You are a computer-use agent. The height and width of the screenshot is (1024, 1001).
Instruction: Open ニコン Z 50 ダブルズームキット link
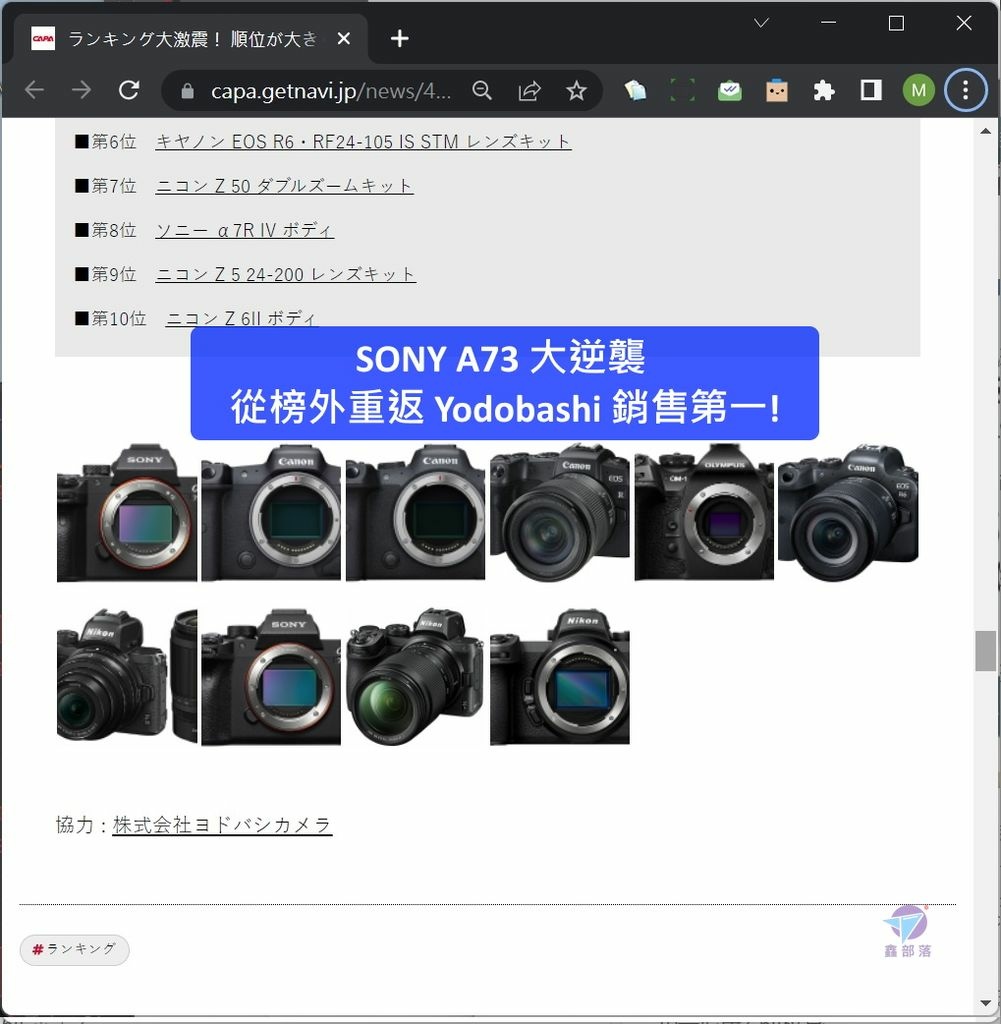[x=285, y=185]
